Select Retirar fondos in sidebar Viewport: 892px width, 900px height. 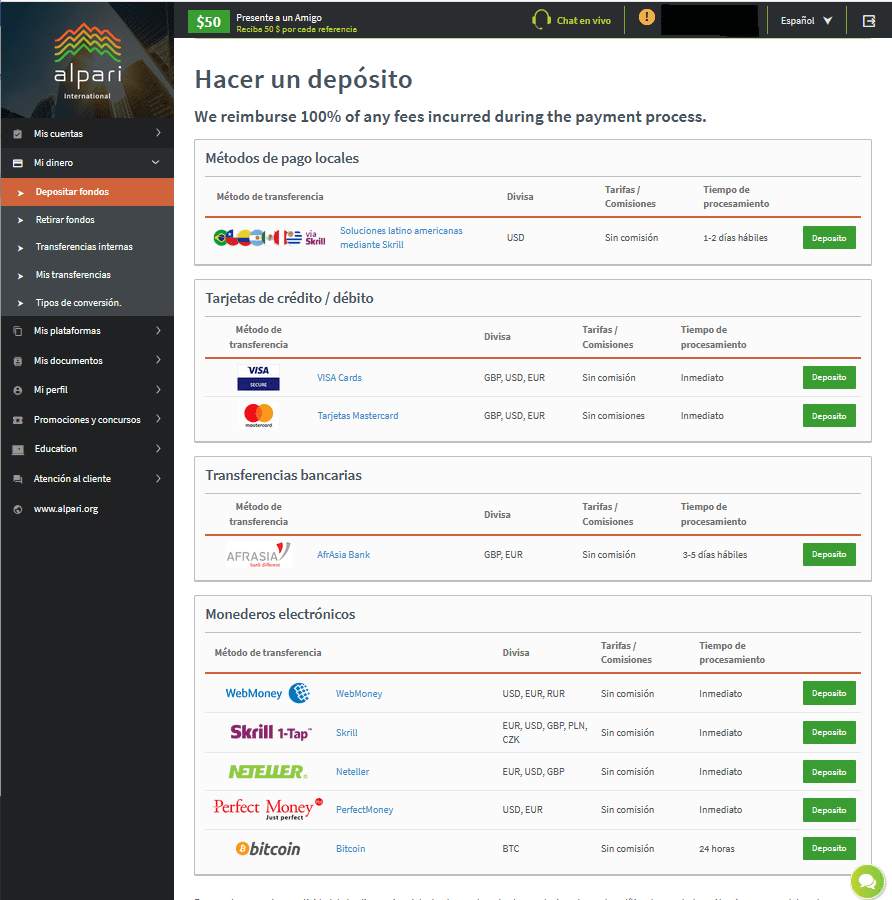(65, 219)
